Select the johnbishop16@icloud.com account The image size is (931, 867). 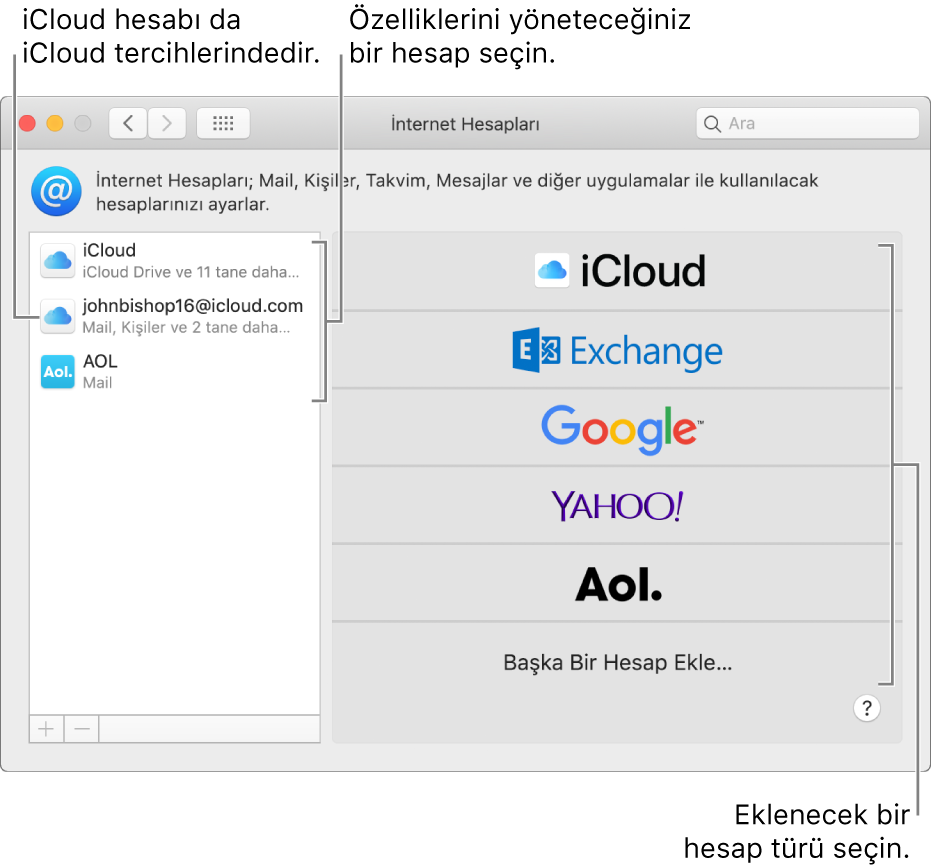[175, 316]
